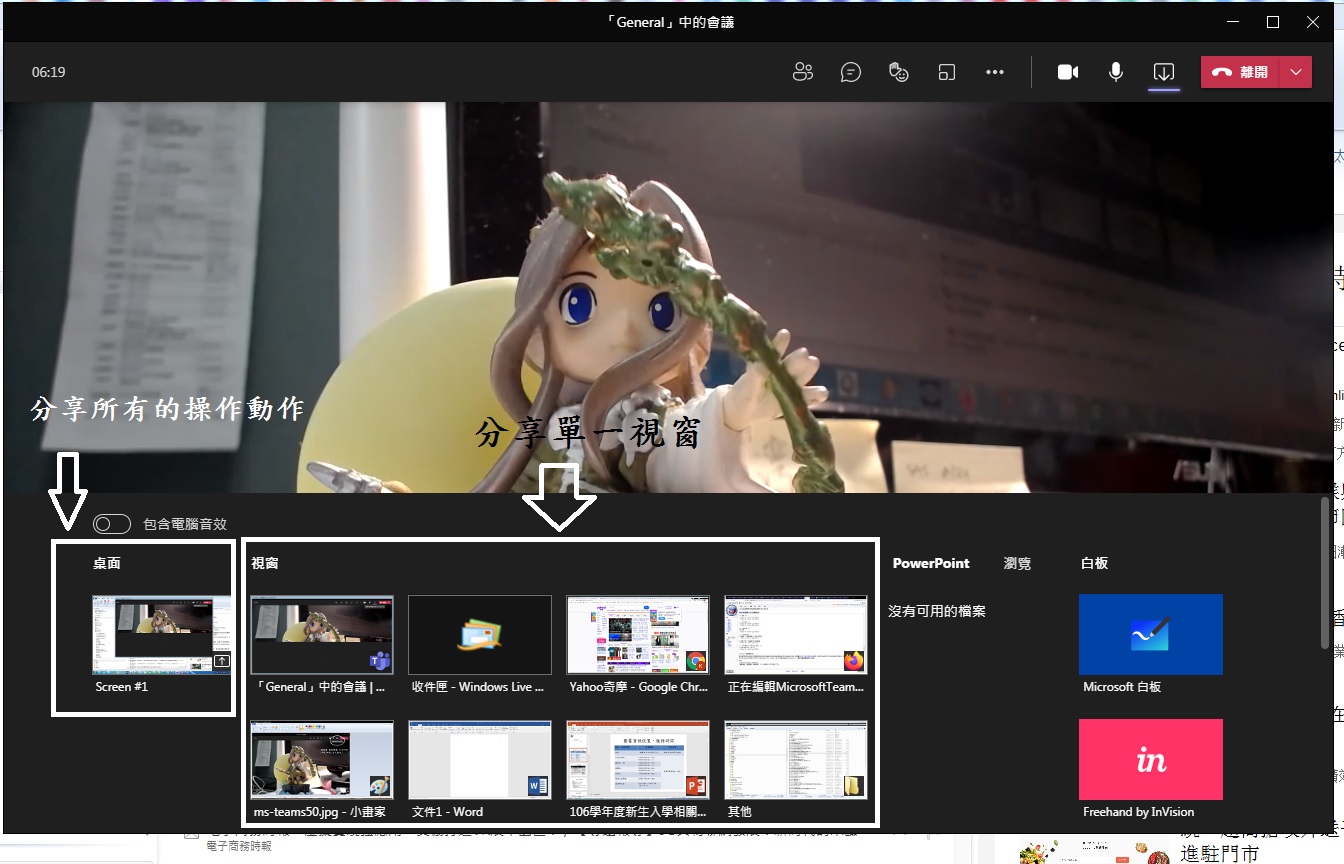Viewport: 1344px width, 864px height.
Task: Share the ms-teams50.jpg - 小畫家 window
Action: pos(322,759)
